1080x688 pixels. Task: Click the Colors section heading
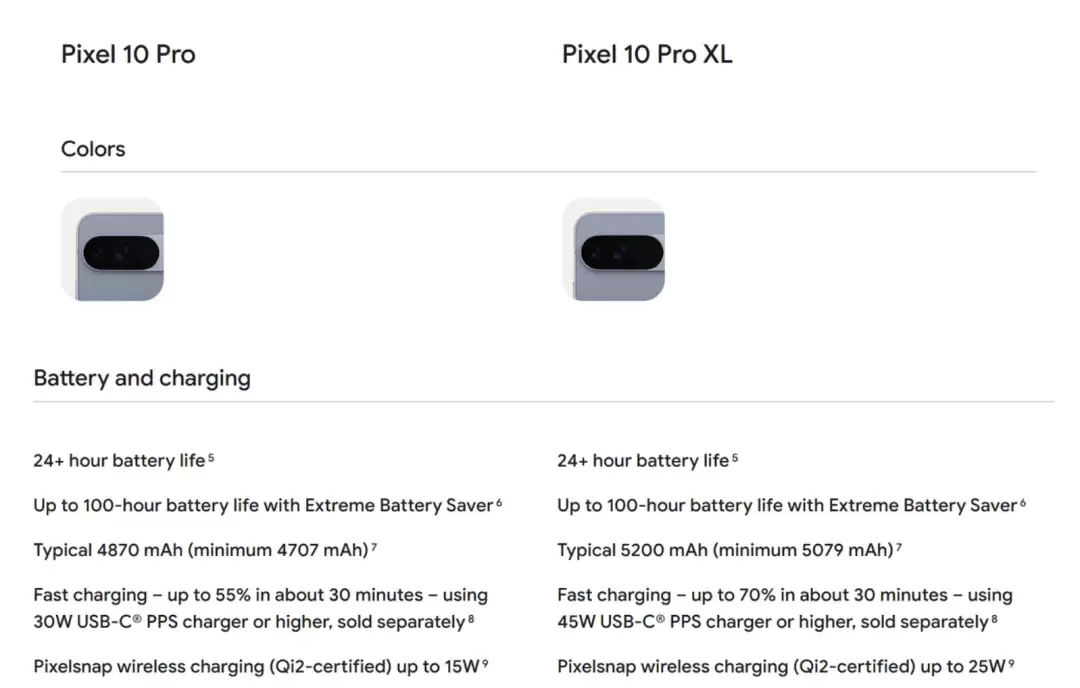click(93, 149)
